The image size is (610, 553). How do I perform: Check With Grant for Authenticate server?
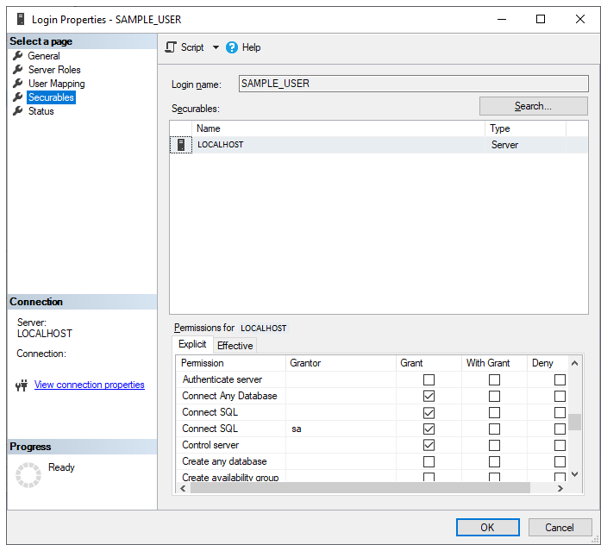(x=494, y=380)
